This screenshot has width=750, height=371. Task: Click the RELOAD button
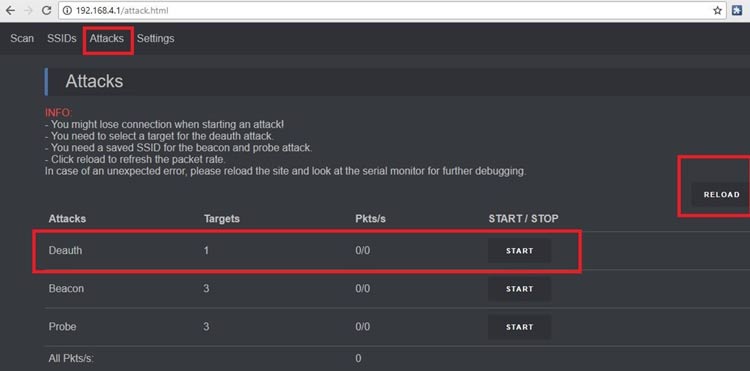721,195
